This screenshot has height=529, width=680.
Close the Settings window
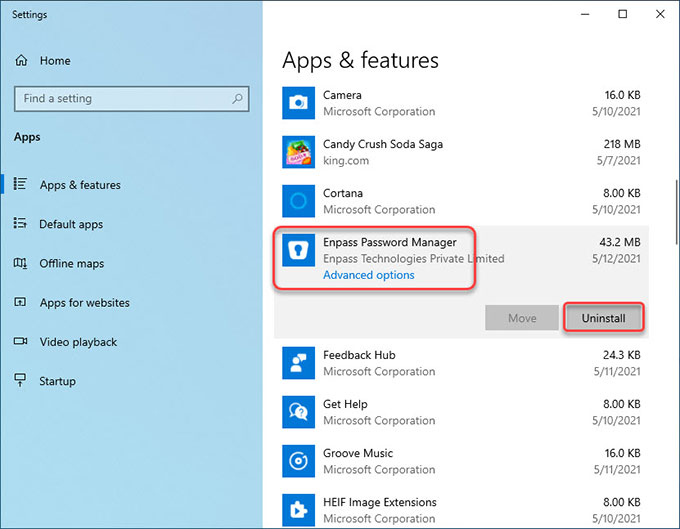660,14
